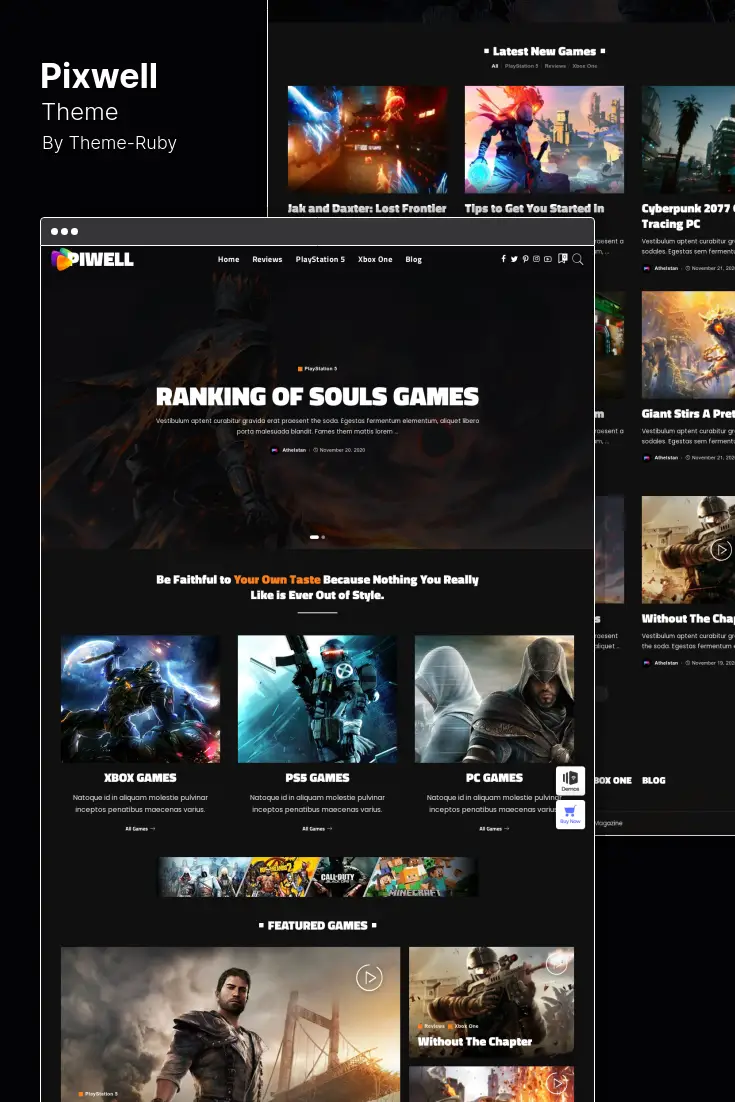Click the BOX ONE footer link in back window
Viewport: 735px width, 1102px height.
click(613, 780)
